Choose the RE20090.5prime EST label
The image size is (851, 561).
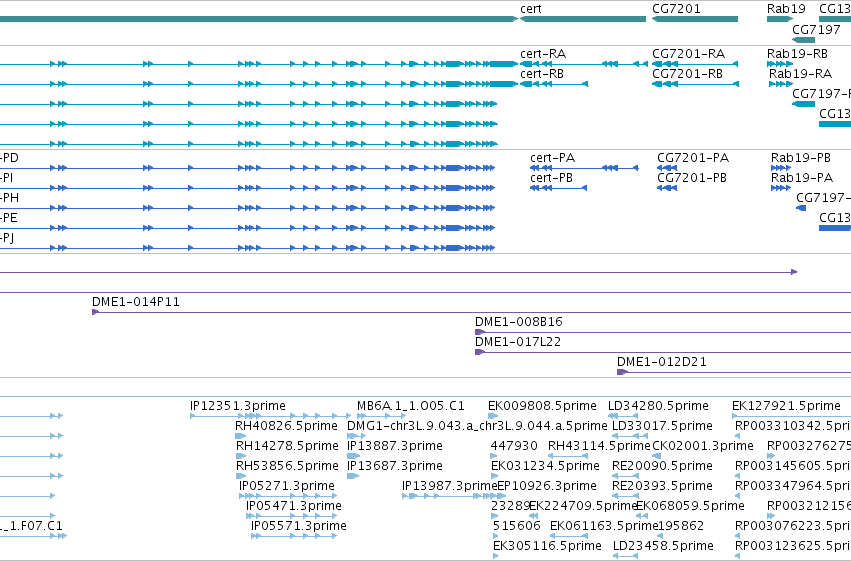tap(662, 466)
